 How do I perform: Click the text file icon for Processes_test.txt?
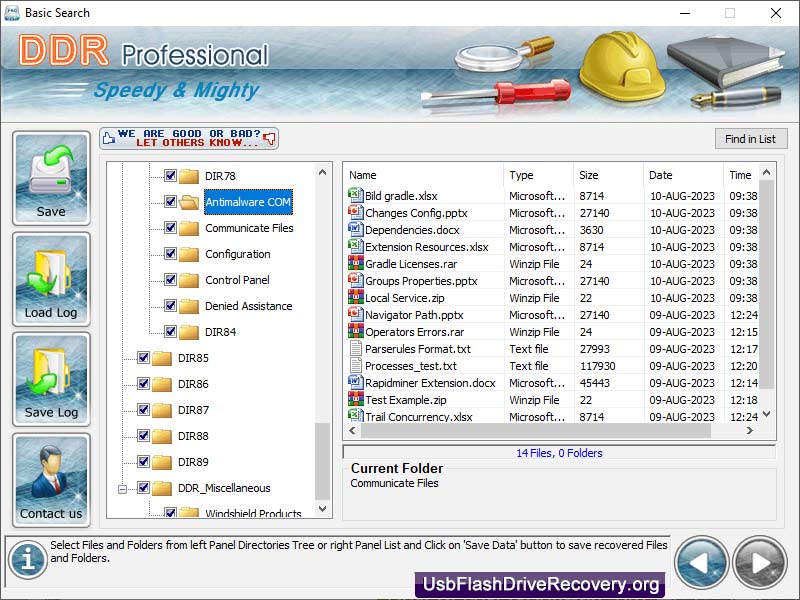click(355, 365)
